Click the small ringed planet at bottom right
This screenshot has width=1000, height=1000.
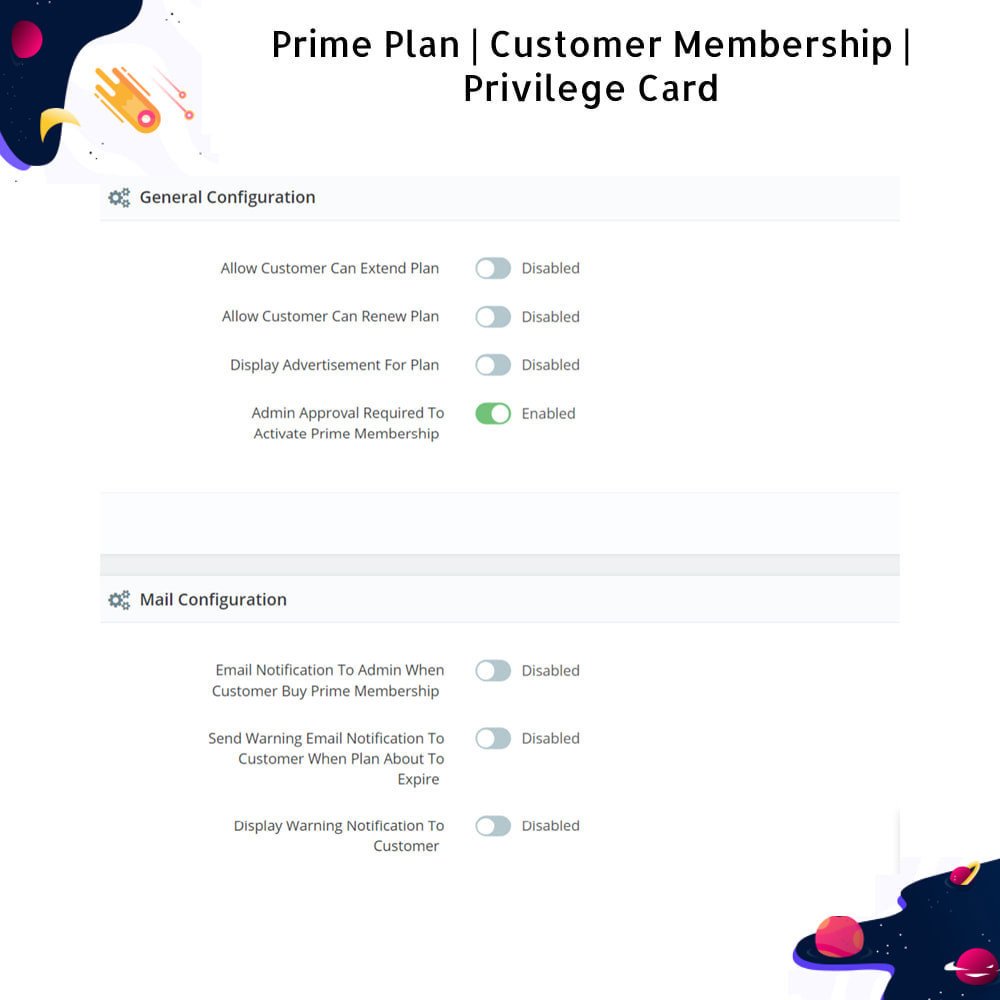(x=964, y=873)
